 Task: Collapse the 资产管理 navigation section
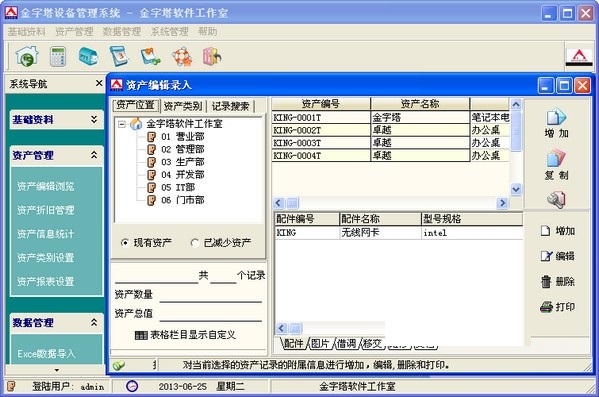click(x=94, y=155)
